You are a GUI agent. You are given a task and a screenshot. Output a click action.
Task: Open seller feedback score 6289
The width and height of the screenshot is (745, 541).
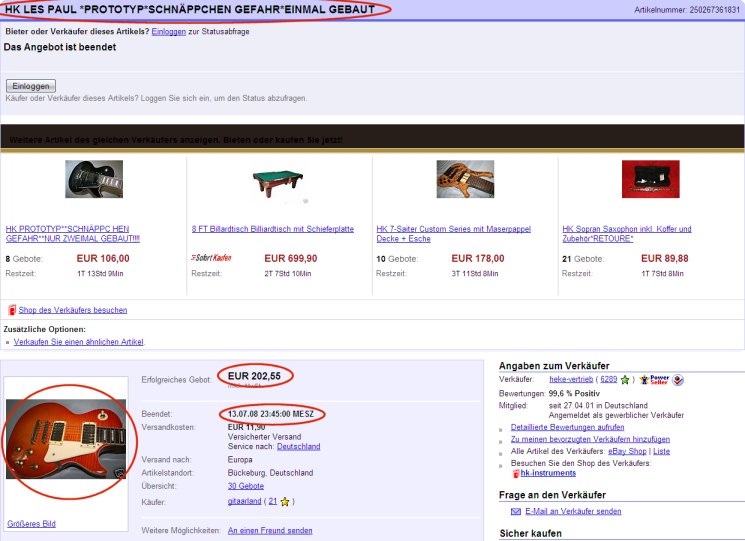pyautogui.click(x=609, y=379)
